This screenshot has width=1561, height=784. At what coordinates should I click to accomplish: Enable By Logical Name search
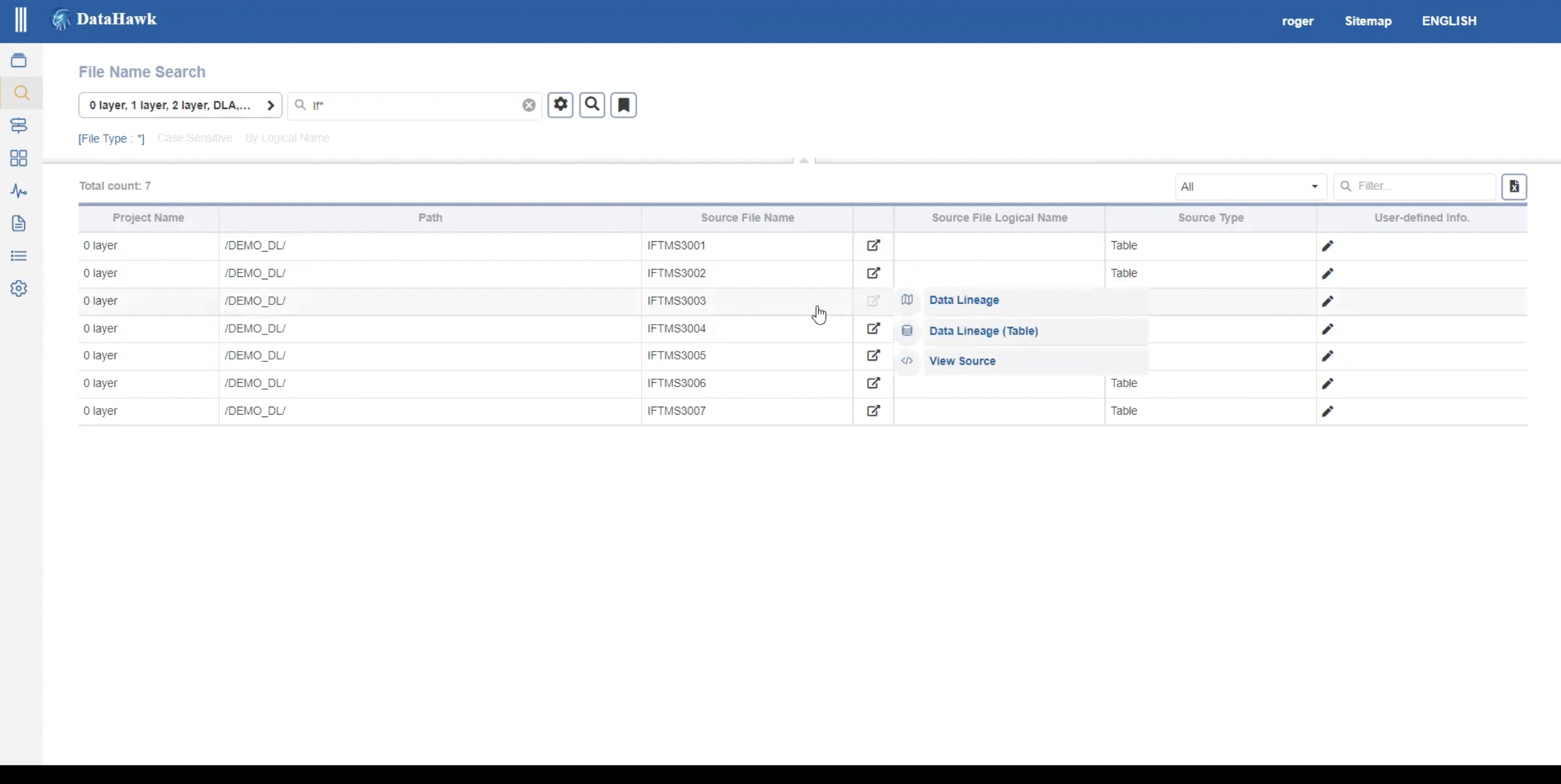point(287,138)
